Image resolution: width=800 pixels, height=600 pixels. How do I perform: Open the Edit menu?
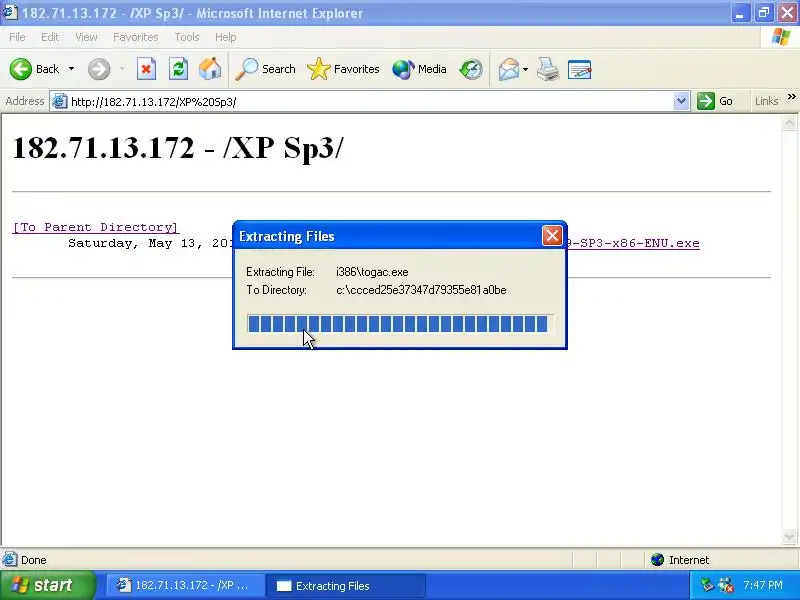click(x=50, y=37)
